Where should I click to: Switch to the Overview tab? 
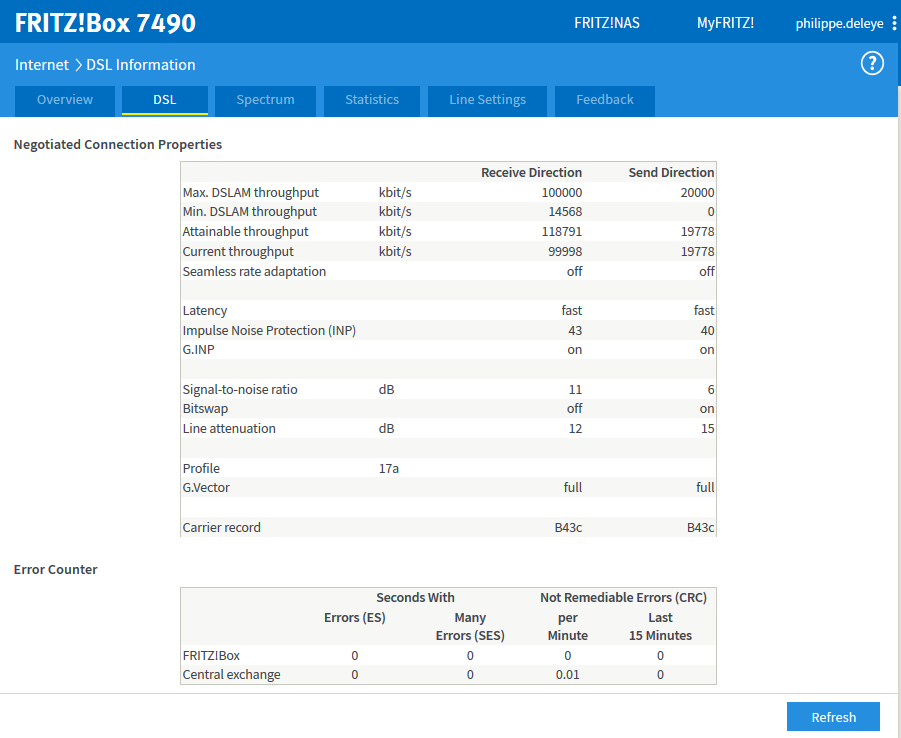(65, 100)
